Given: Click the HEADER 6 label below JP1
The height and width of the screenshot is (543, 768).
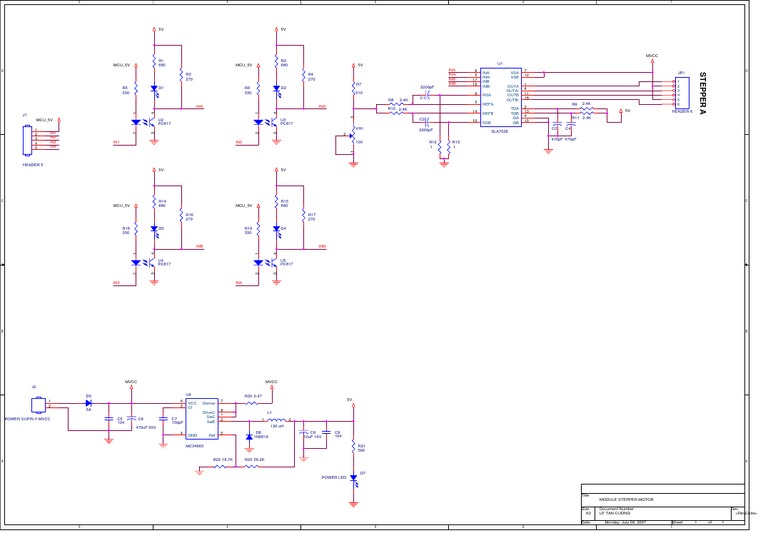Looking at the screenshot, I should tap(682, 111).
